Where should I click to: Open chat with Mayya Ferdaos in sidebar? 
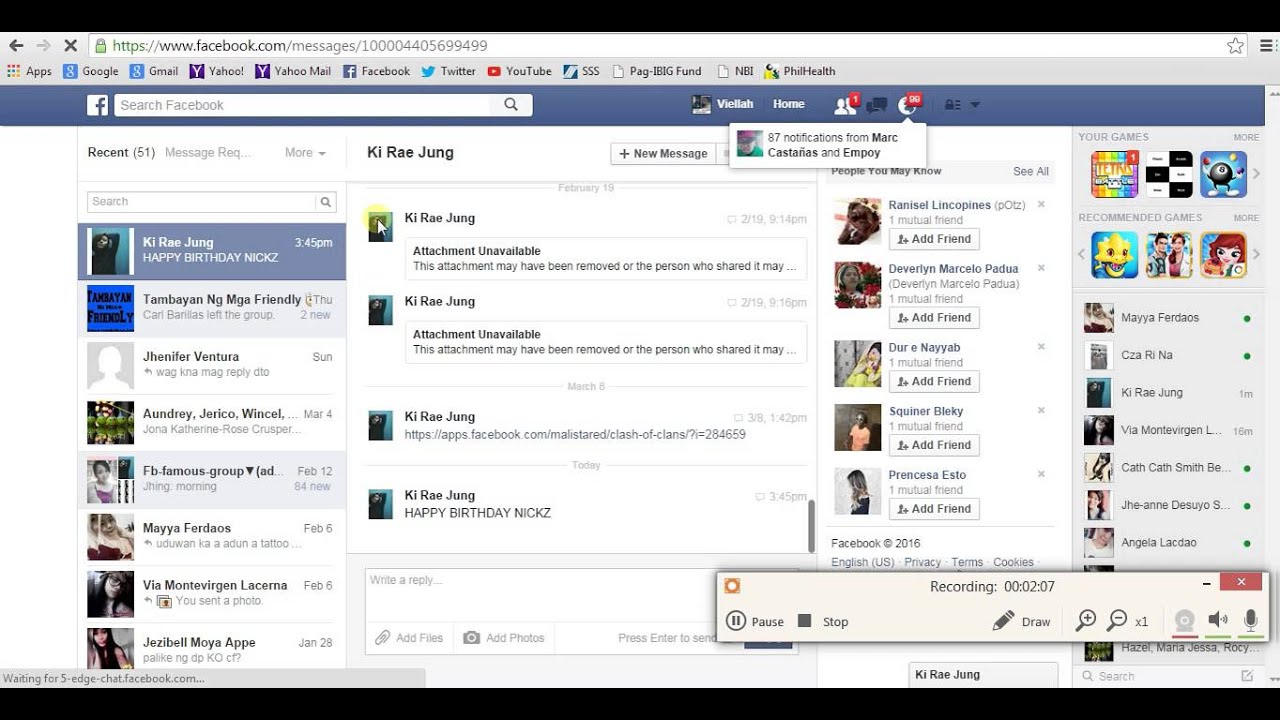(1170, 318)
